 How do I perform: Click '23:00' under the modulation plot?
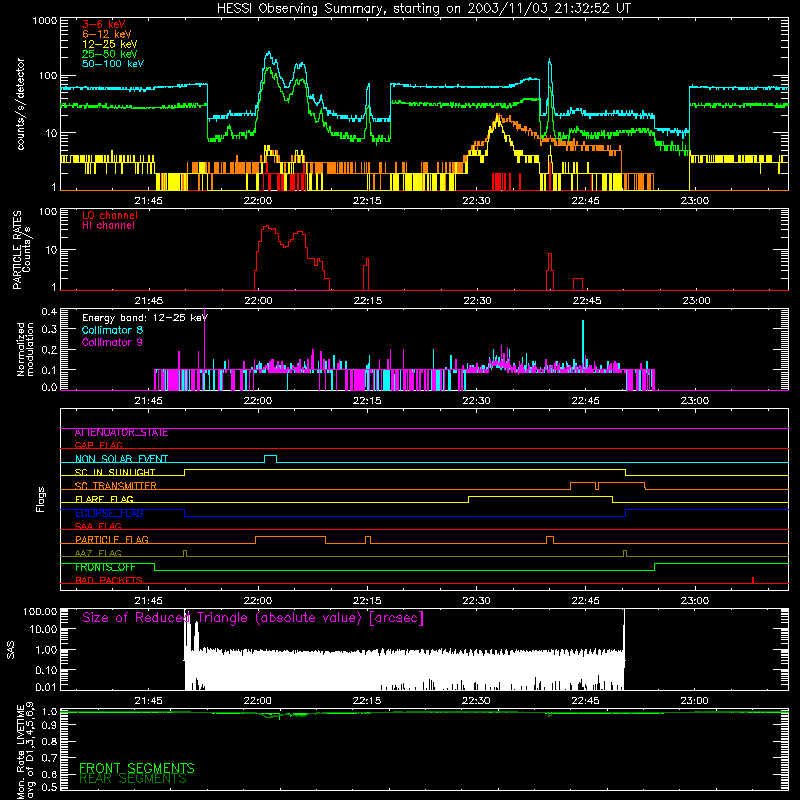pos(695,401)
